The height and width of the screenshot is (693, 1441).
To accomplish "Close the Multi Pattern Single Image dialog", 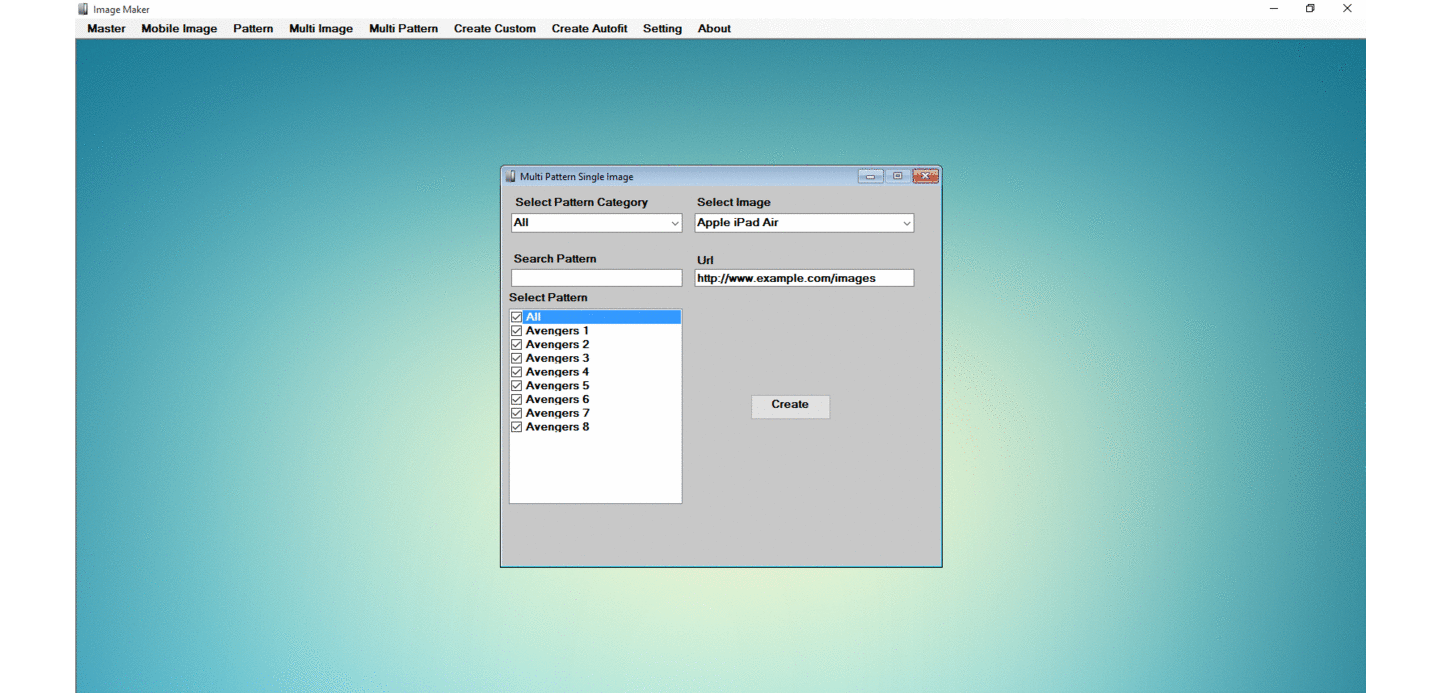I will [926, 177].
